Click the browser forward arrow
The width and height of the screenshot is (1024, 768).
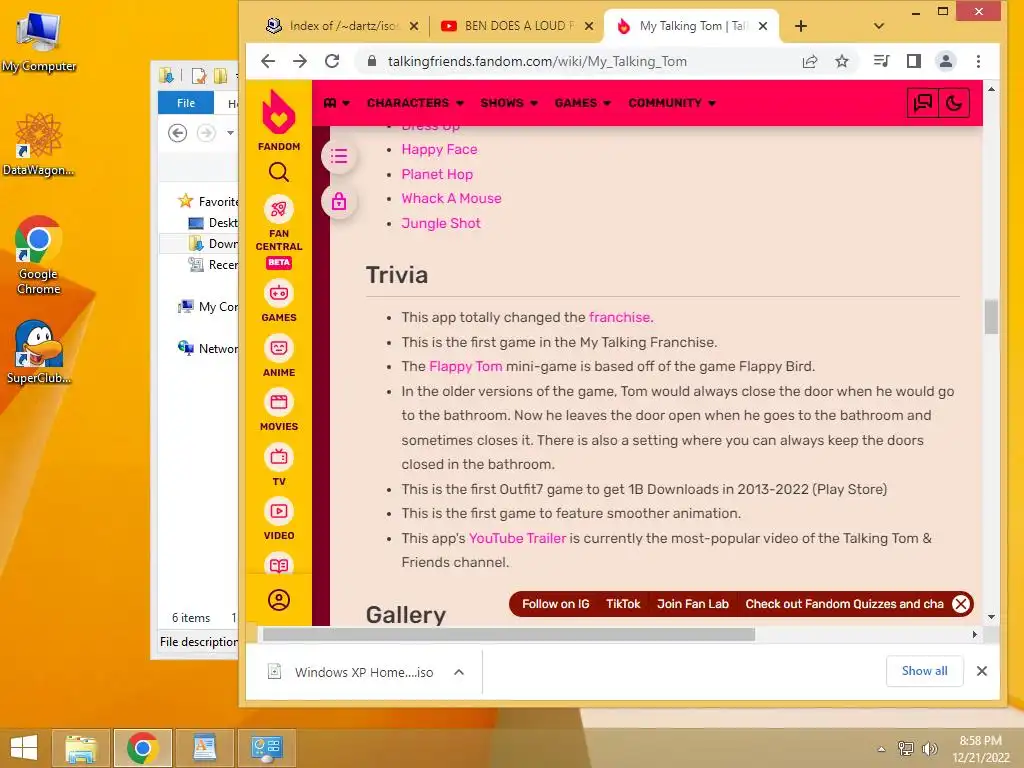click(300, 61)
